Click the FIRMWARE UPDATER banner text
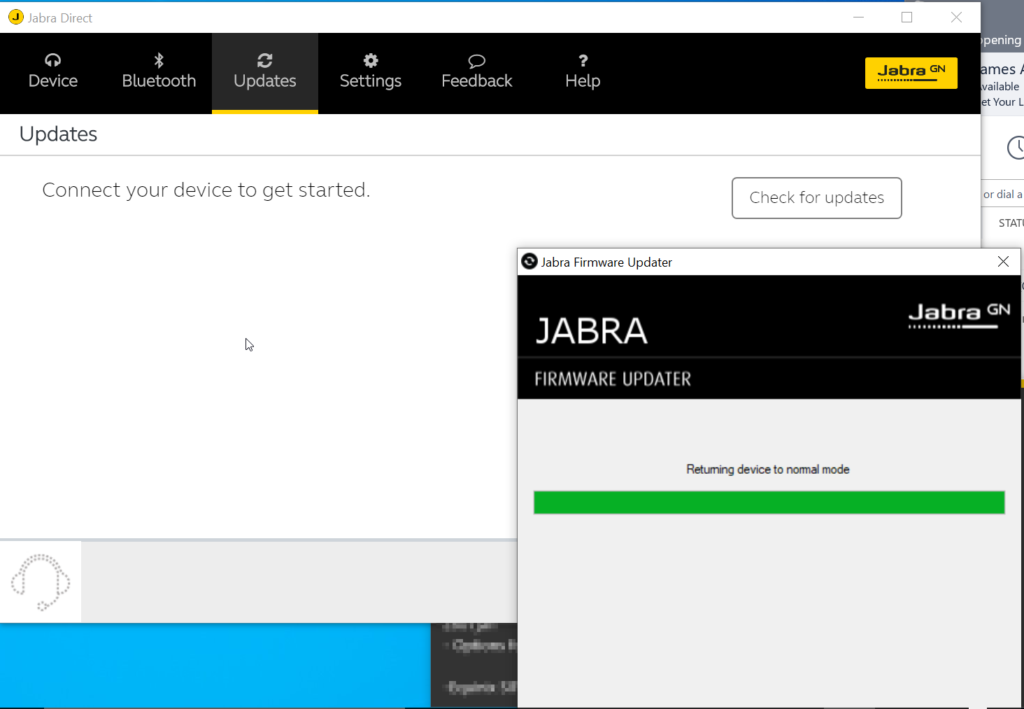Viewport: 1024px width, 709px height. 613,379
